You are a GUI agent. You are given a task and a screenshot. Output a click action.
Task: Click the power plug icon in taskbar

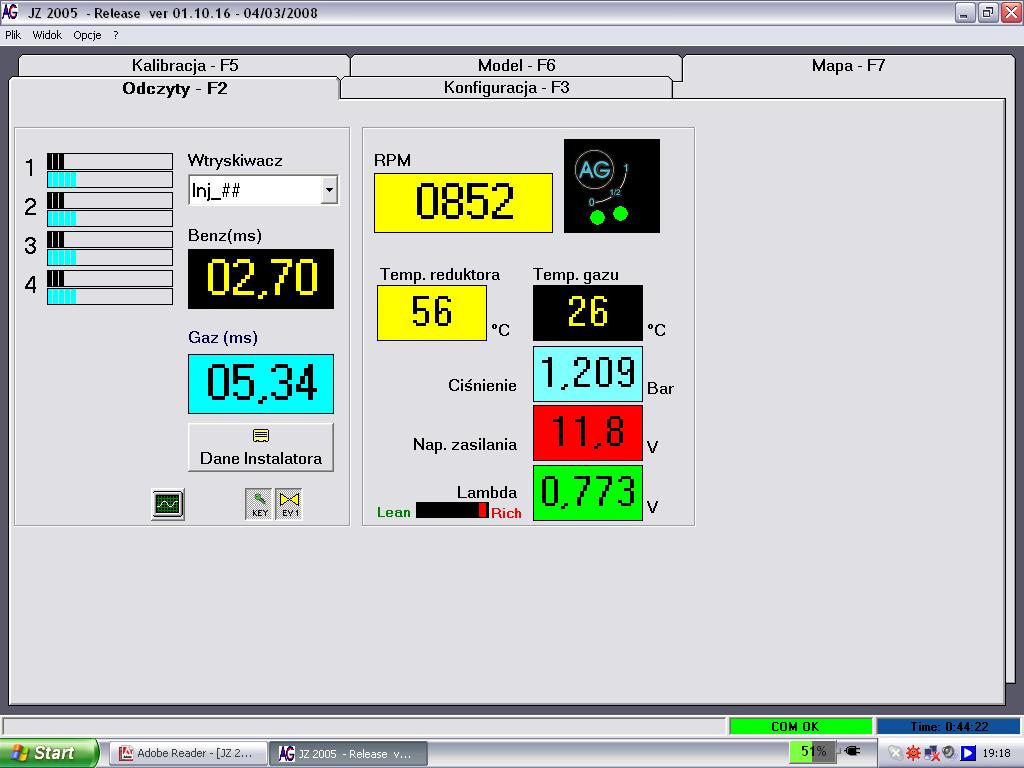click(852, 752)
